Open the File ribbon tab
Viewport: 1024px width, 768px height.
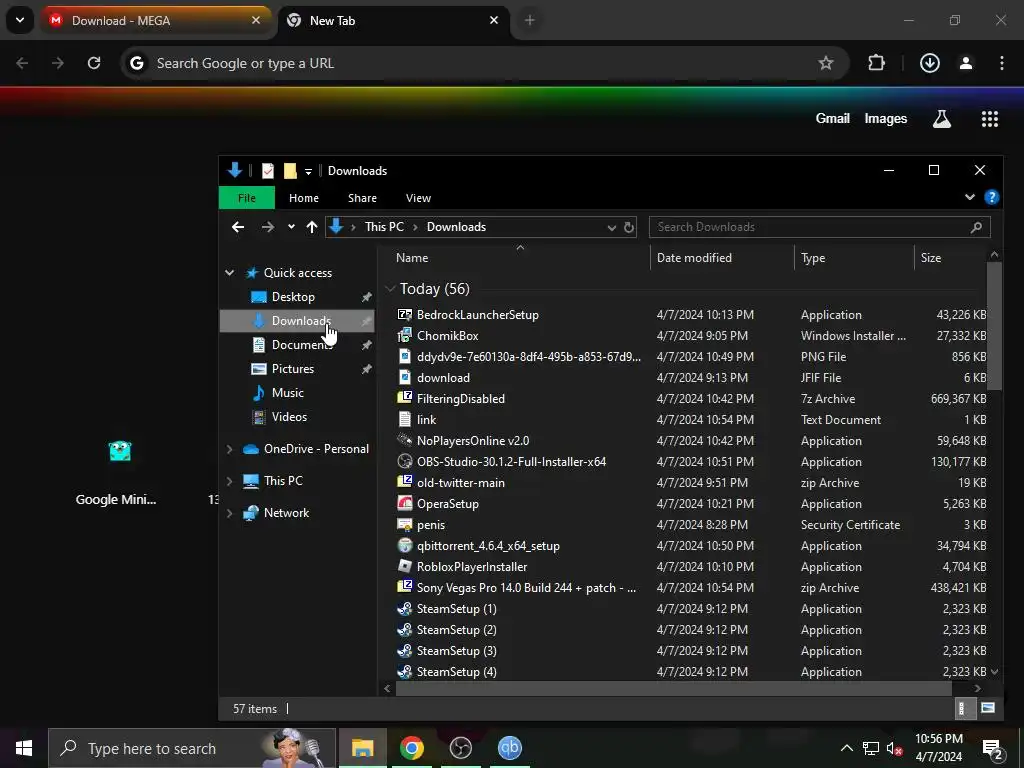point(247,198)
